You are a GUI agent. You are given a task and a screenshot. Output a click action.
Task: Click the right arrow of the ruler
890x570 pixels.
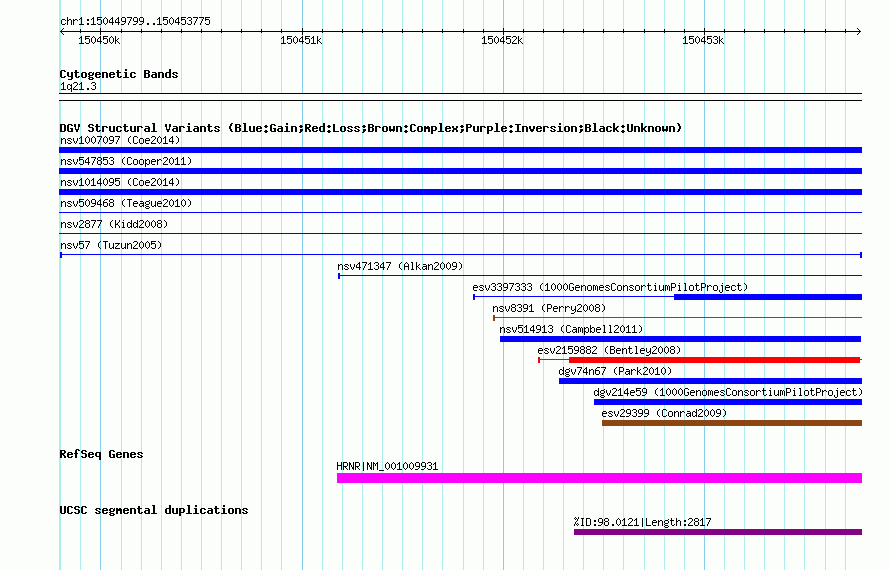pyautogui.click(x=859, y=31)
